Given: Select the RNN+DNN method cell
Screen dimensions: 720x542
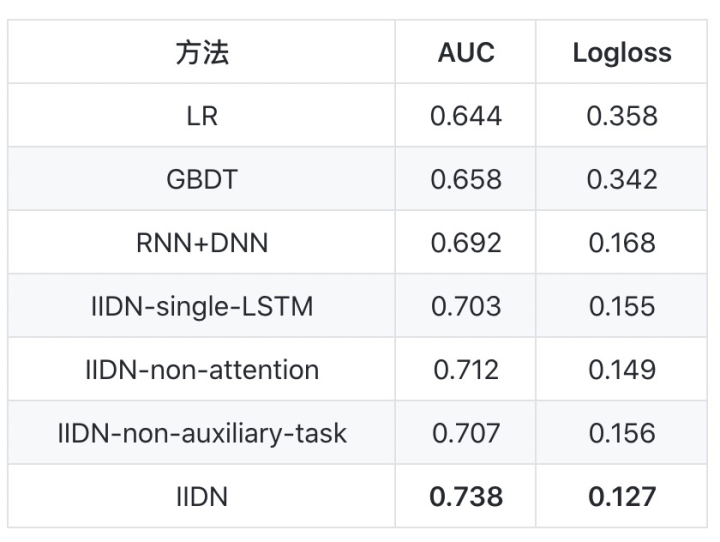Looking at the screenshot, I should pos(202,243).
